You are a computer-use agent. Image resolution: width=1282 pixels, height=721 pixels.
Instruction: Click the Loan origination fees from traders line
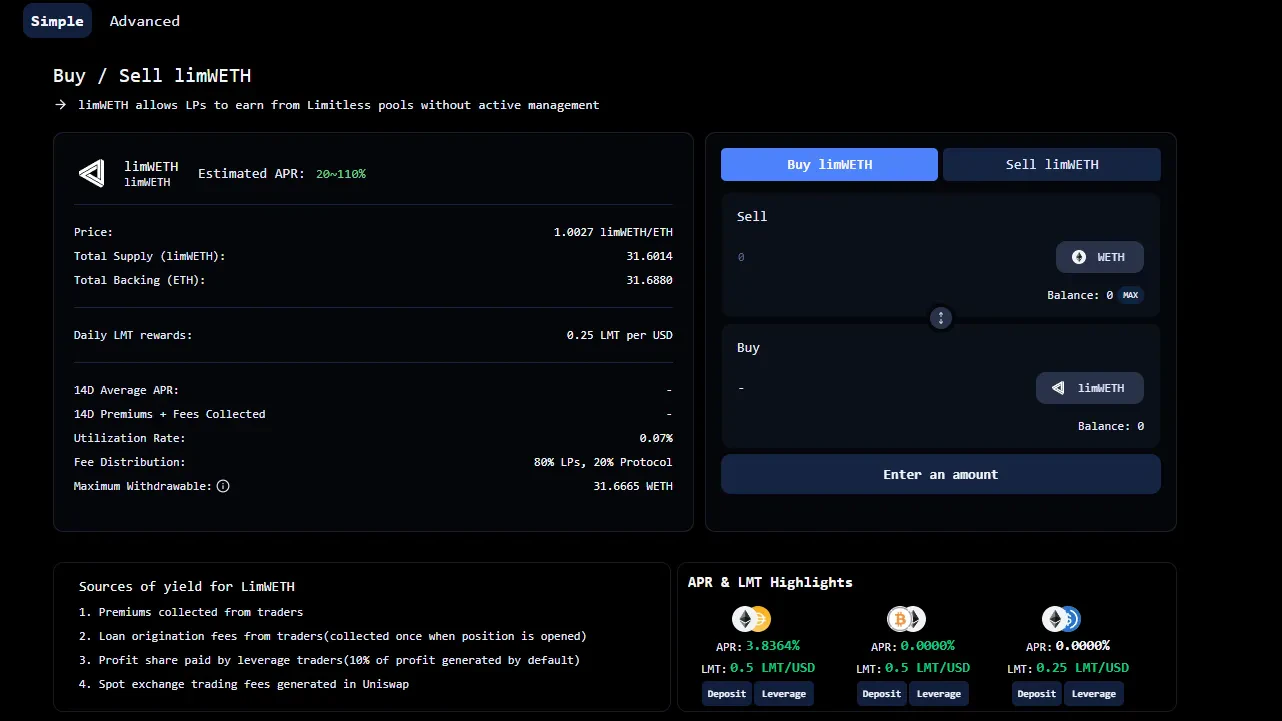[x=333, y=636]
